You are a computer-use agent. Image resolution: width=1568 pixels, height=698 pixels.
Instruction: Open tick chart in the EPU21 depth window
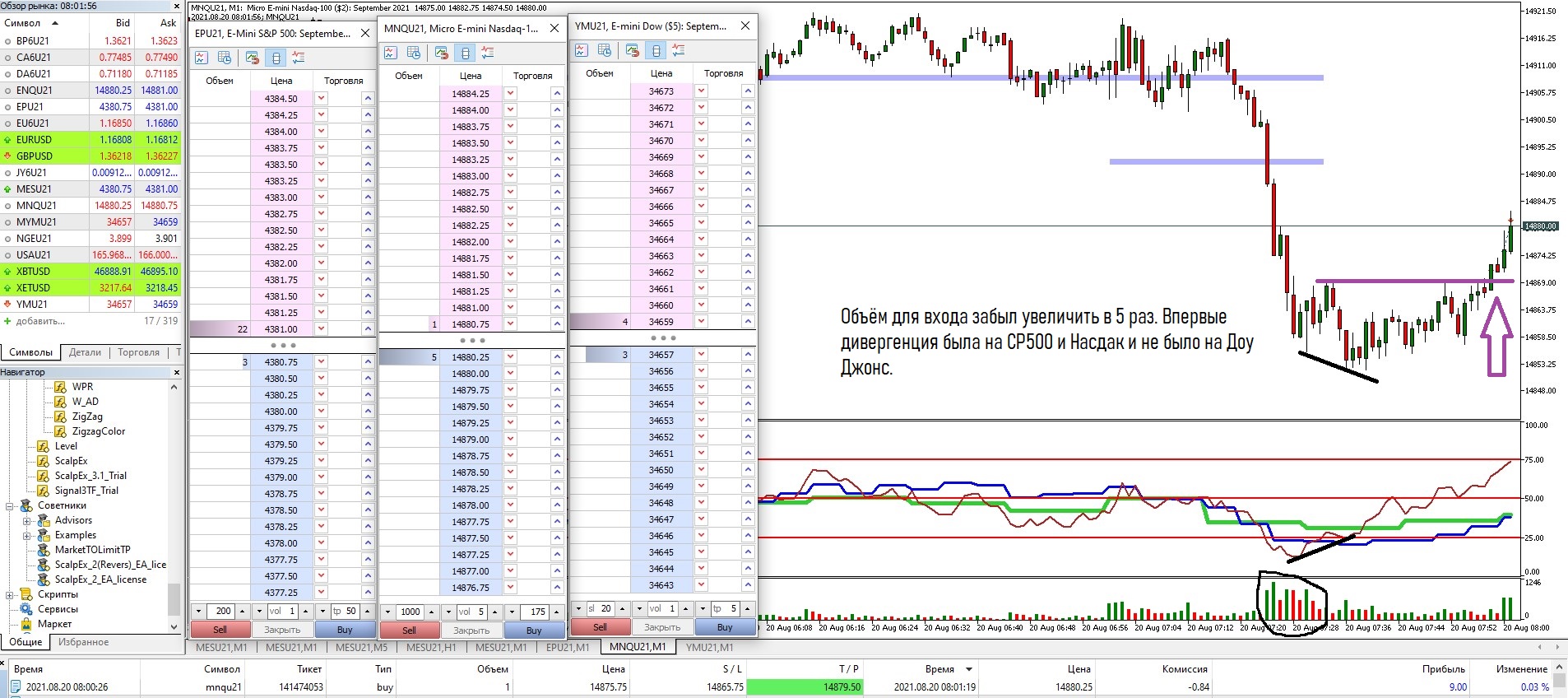(202, 58)
